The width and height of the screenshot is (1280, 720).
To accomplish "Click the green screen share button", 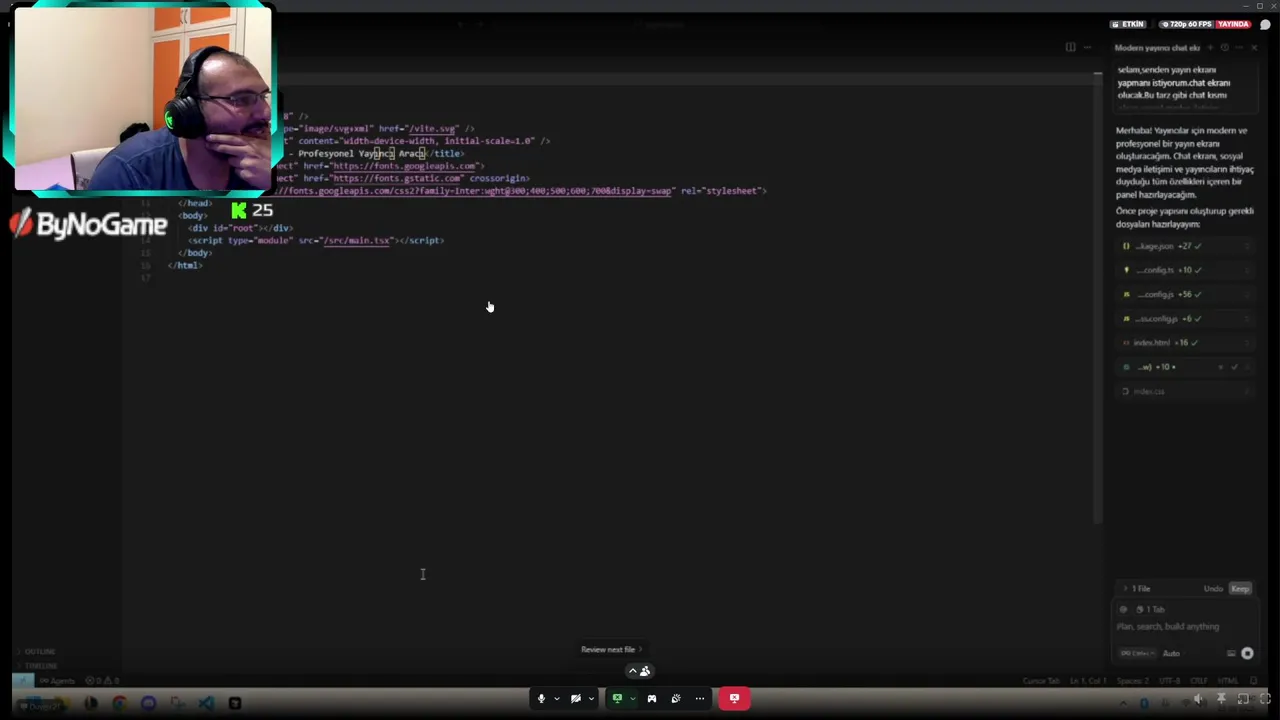I will pos(617,698).
